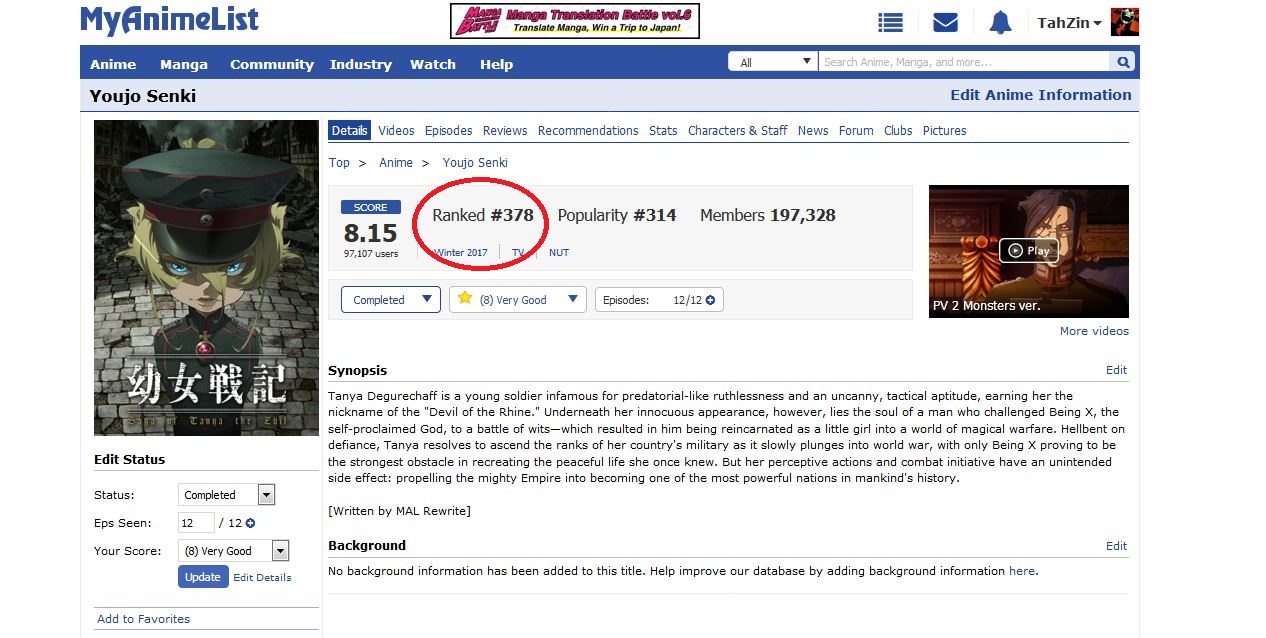Image resolution: width=1266 pixels, height=638 pixels.
Task: Switch to the Pictures tab
Action: click(x=945, y=131)
